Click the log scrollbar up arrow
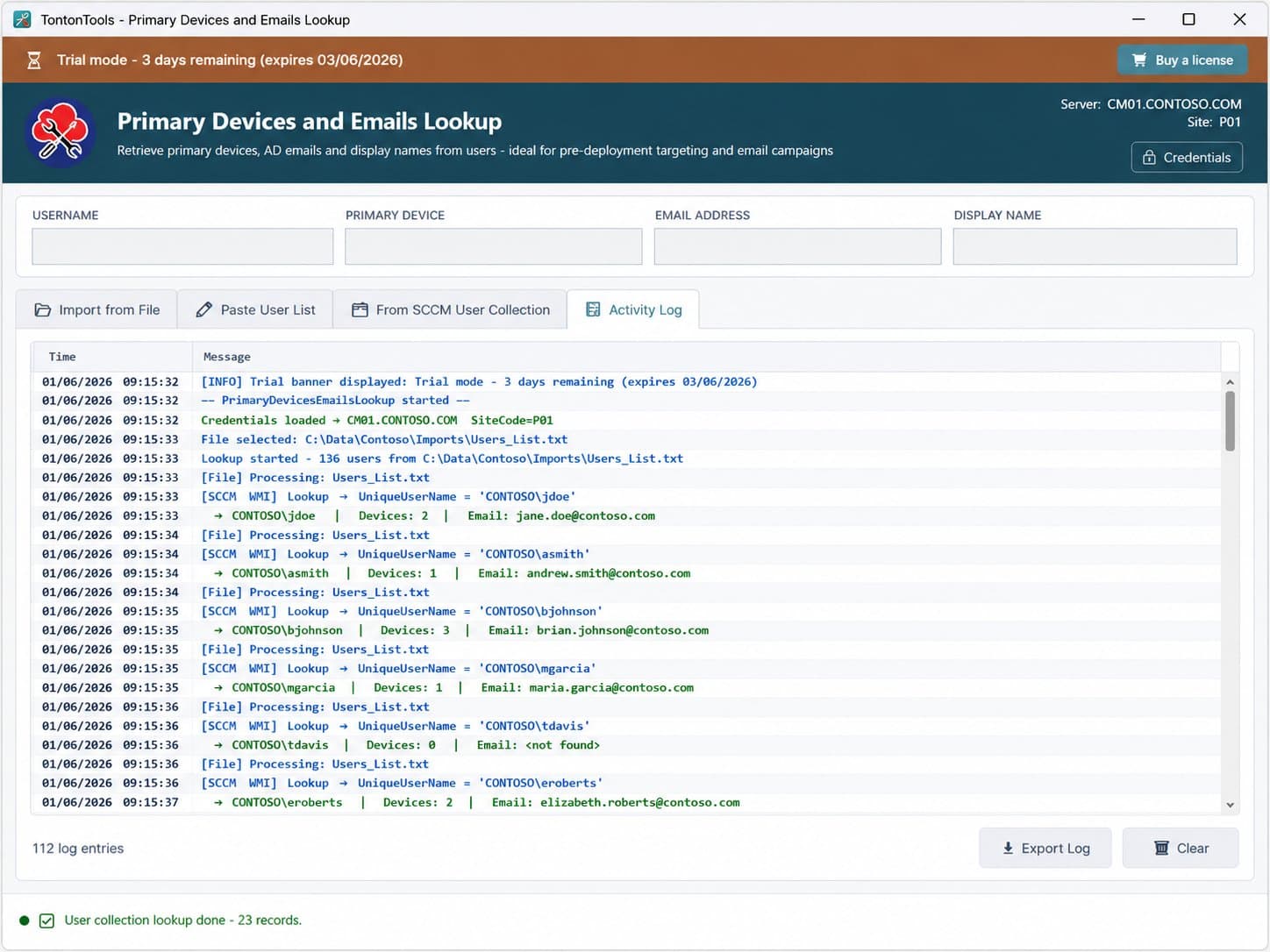Image resolution: width=1270 pixels, height=952 pixels. click(1230, 382)
